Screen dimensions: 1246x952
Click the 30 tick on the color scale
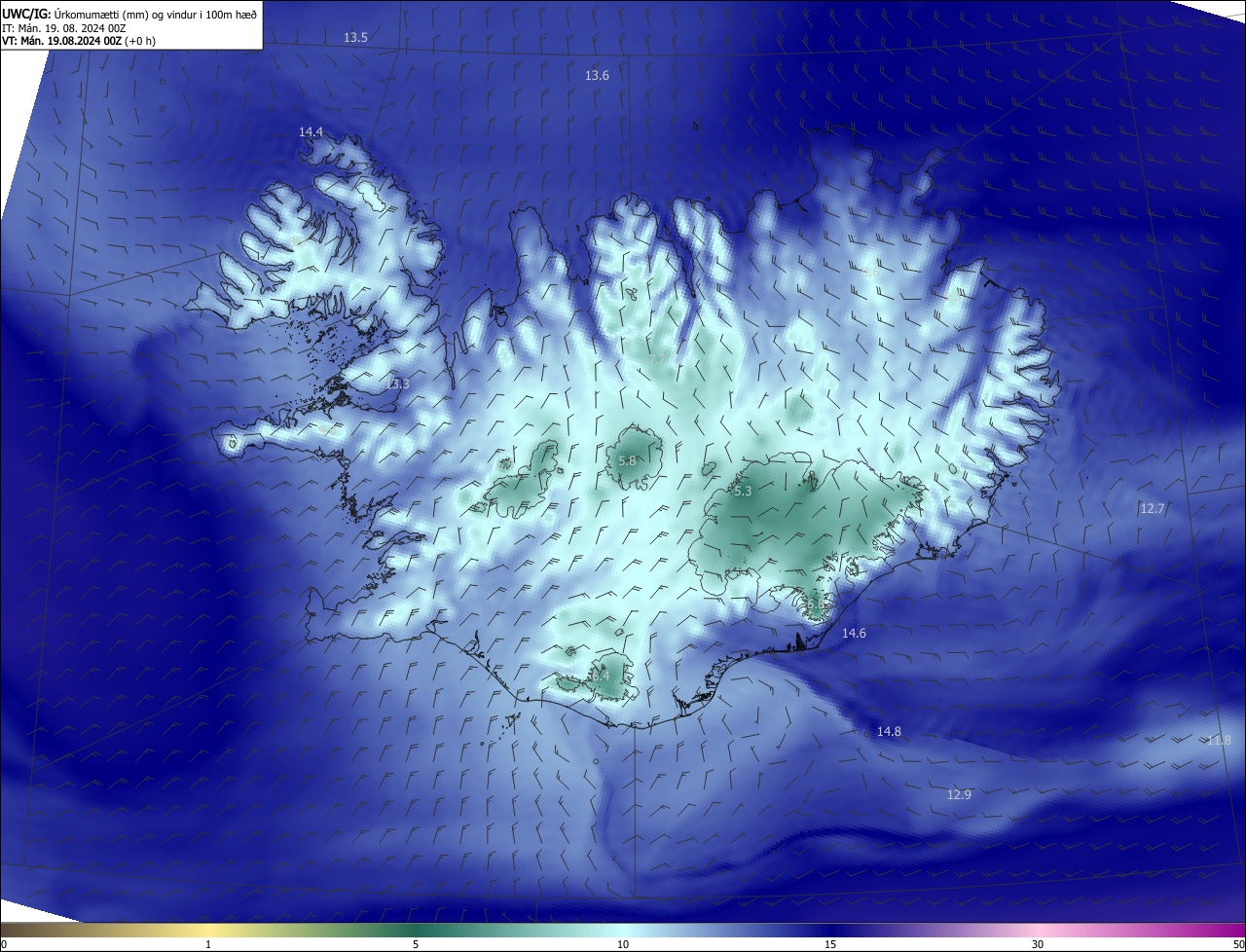tap(1038, 945)
